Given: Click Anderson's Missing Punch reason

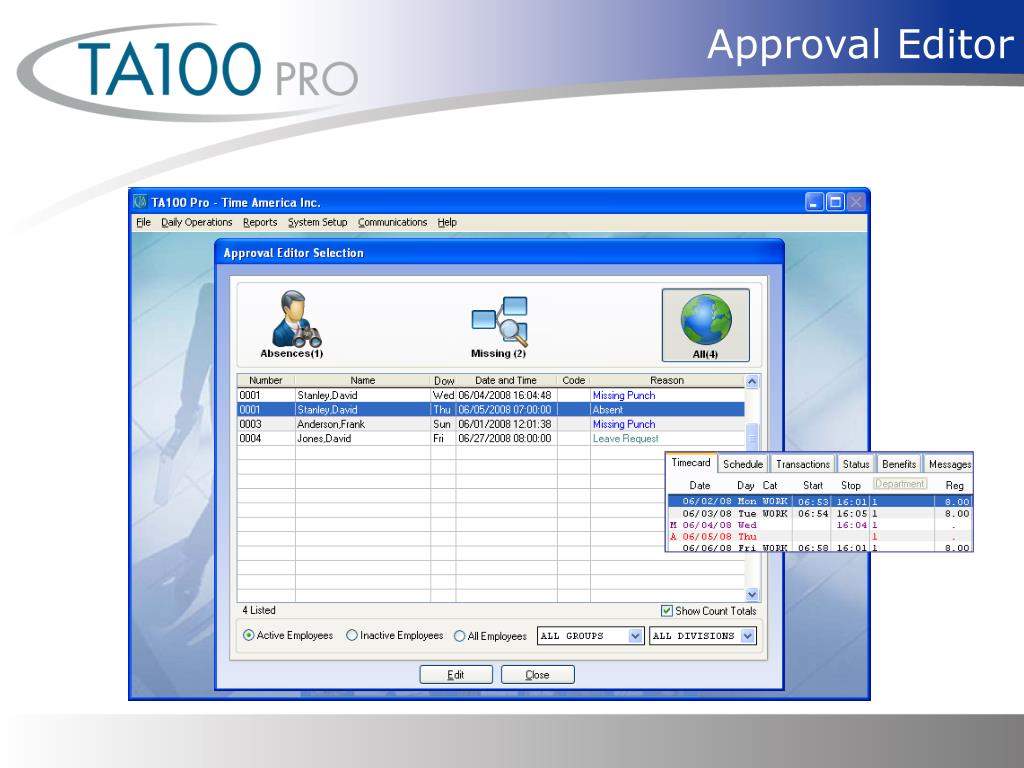Looking at the screenshot, I should coord(624,424).
